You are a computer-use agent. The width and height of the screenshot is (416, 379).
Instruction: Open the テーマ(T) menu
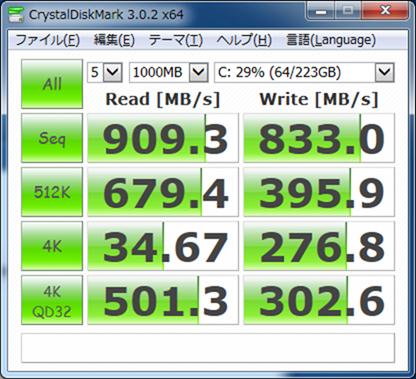tap(176, 40)
